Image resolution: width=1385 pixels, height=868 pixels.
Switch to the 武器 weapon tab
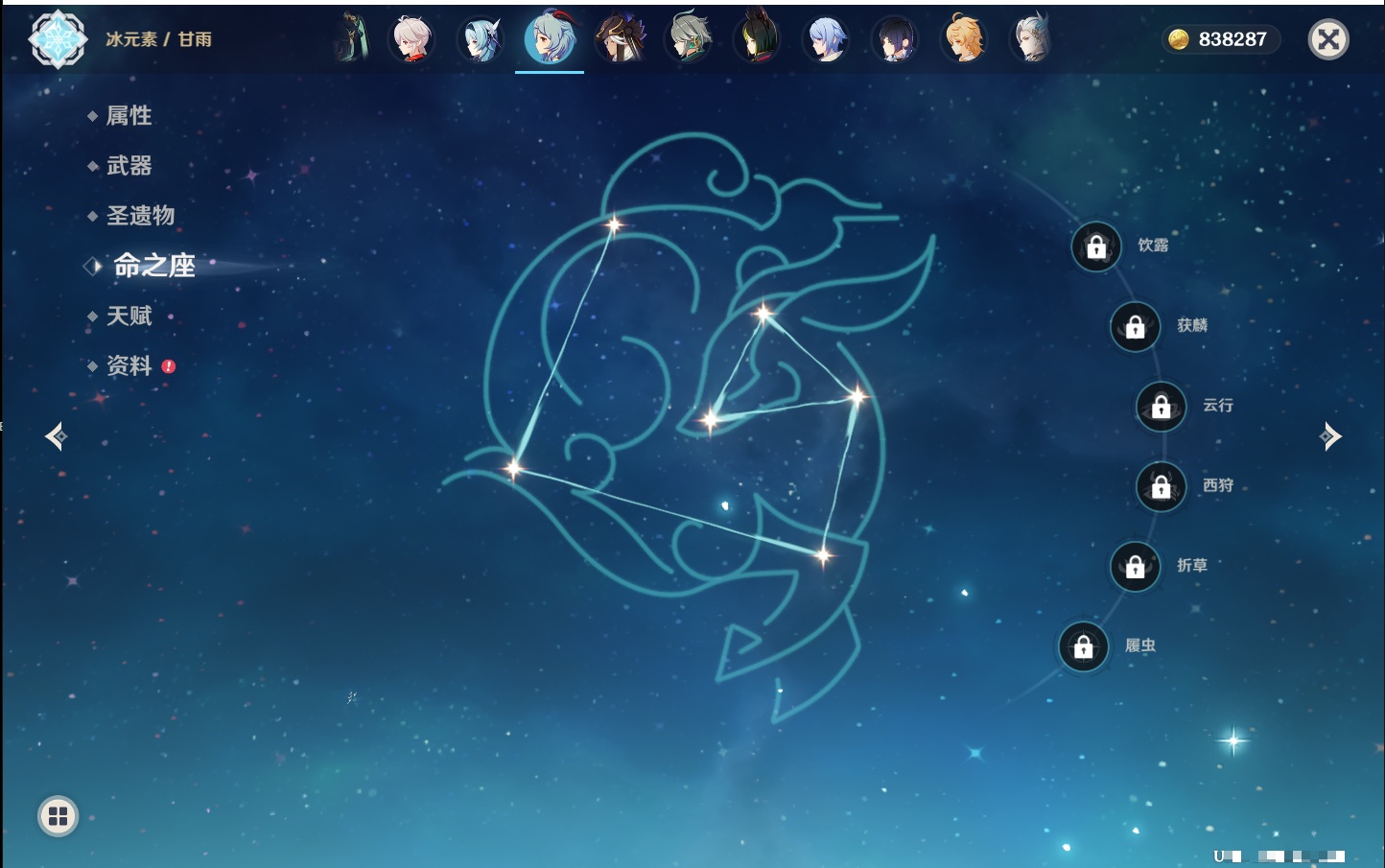(x=129, y=166)
